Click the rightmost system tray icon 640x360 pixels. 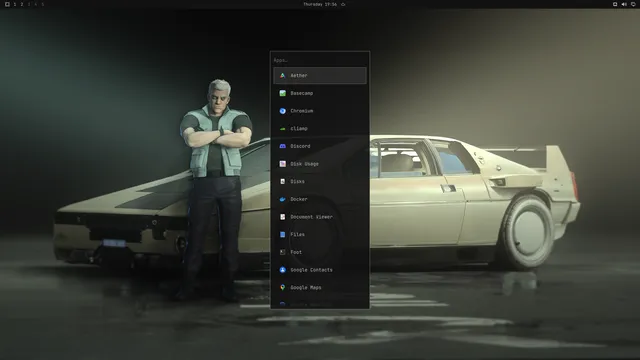pos(633,4)
